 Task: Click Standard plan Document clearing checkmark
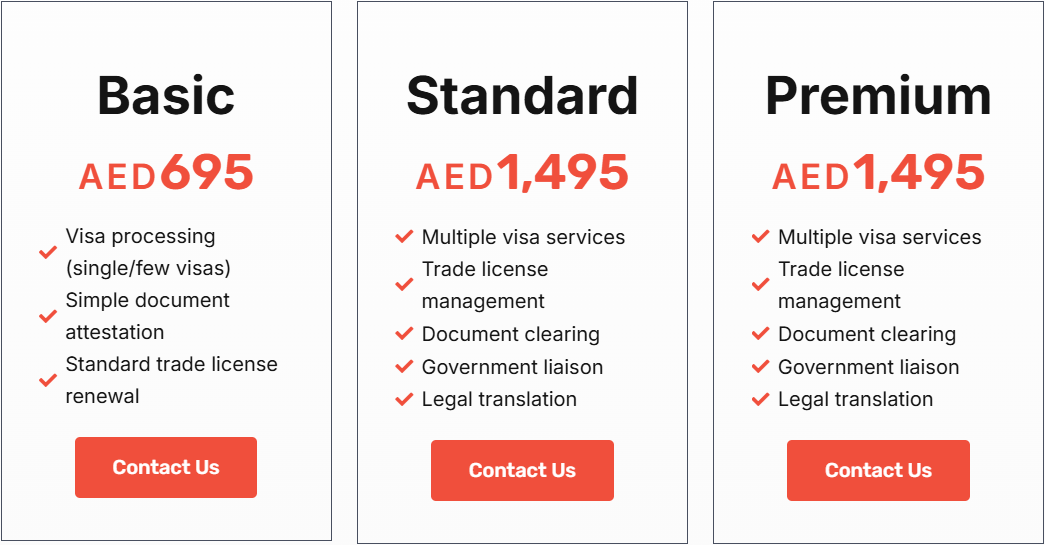pos(404,334)
